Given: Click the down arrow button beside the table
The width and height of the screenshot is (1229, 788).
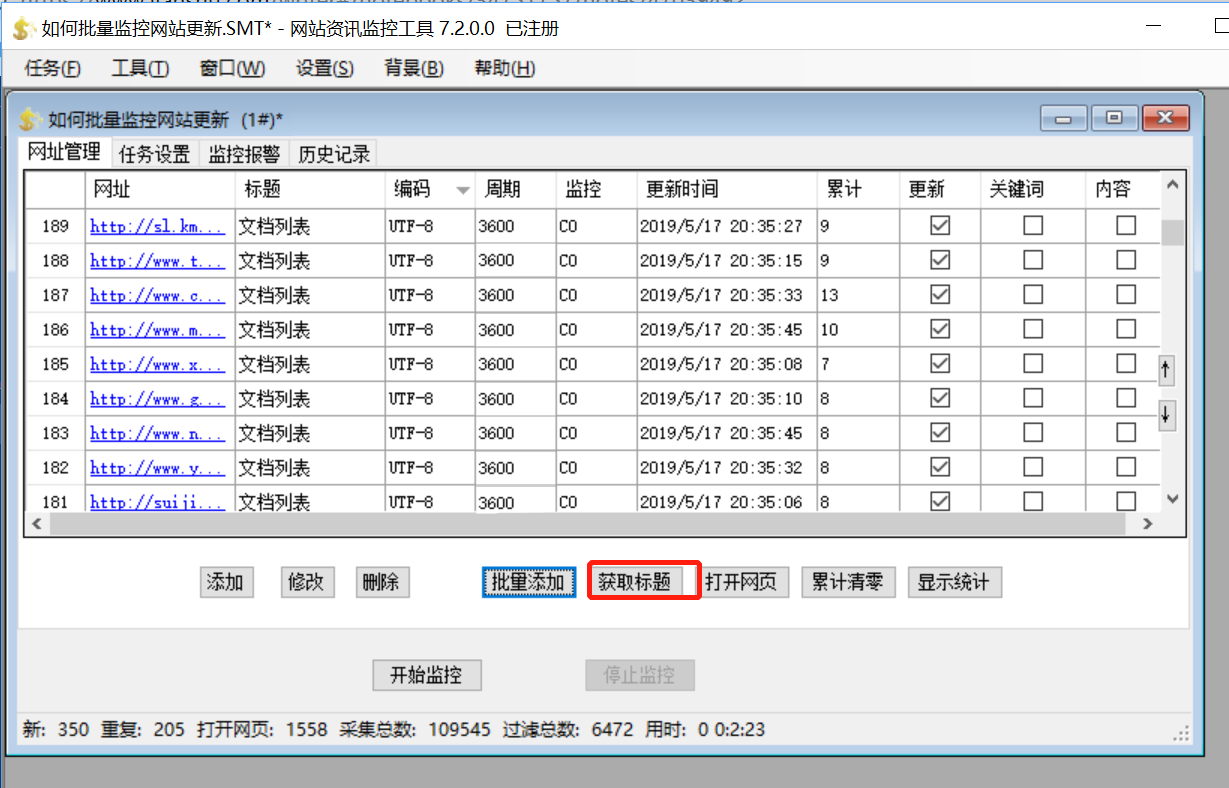Looking at the screenshot, I should (x=1166, y=413).
